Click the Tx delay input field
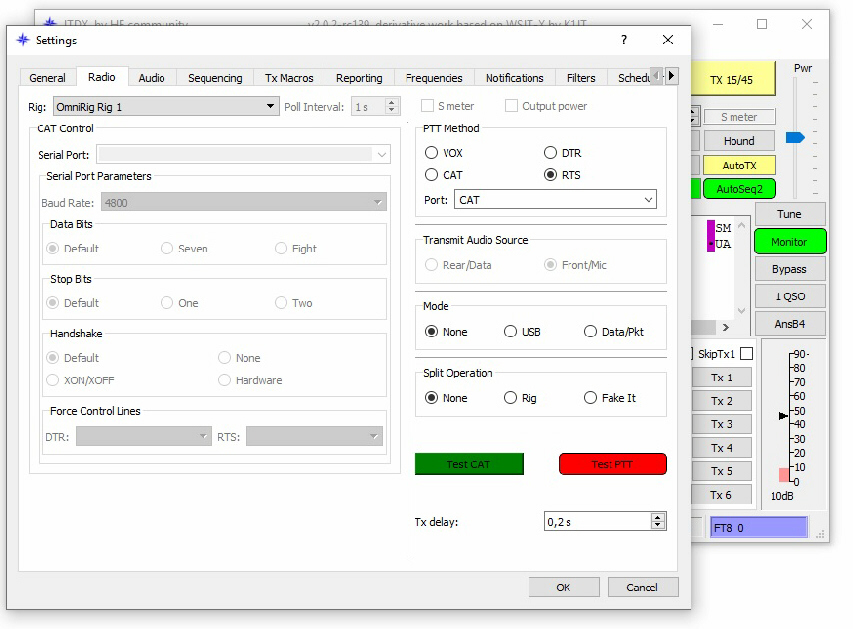Viewport: 853px width, 629px height. coord(596,521)
